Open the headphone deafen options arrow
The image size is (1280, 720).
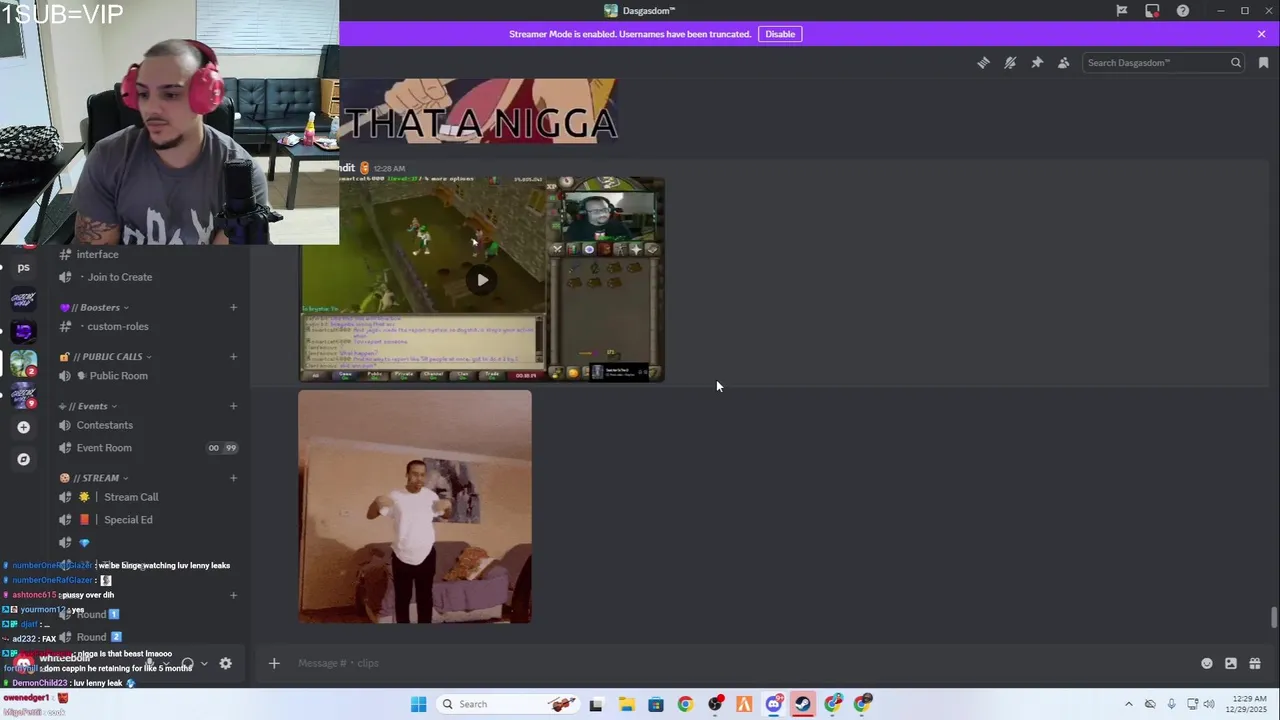point(204,663)
